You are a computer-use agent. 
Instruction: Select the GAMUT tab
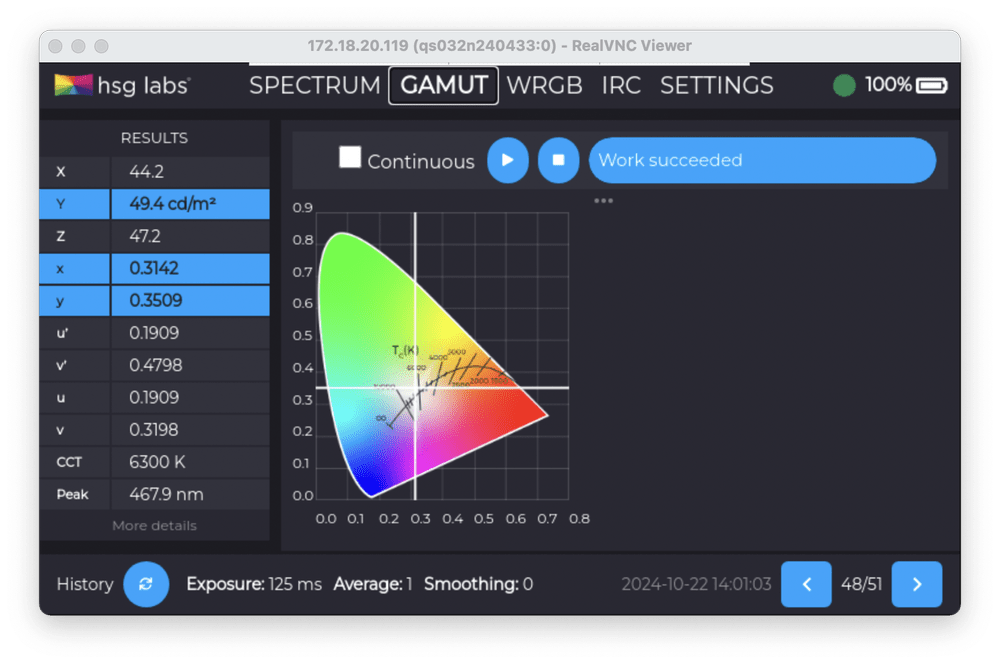(x=444, y=85)
